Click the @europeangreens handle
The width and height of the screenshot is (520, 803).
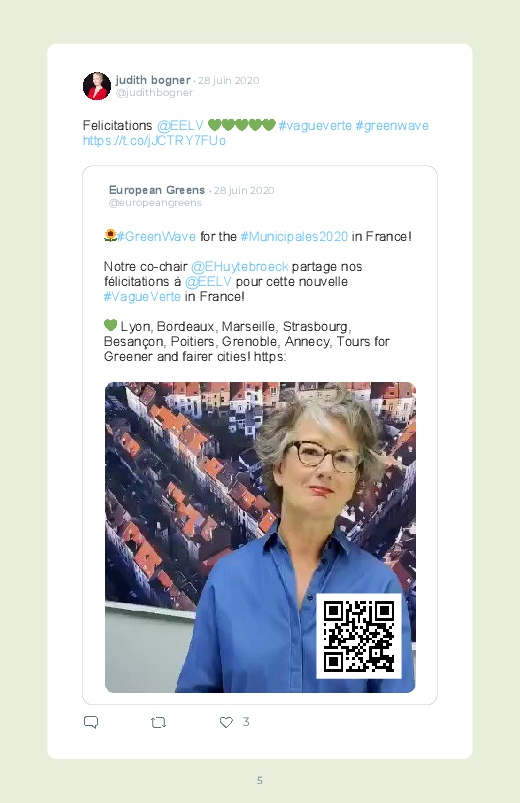coord(155,203)
